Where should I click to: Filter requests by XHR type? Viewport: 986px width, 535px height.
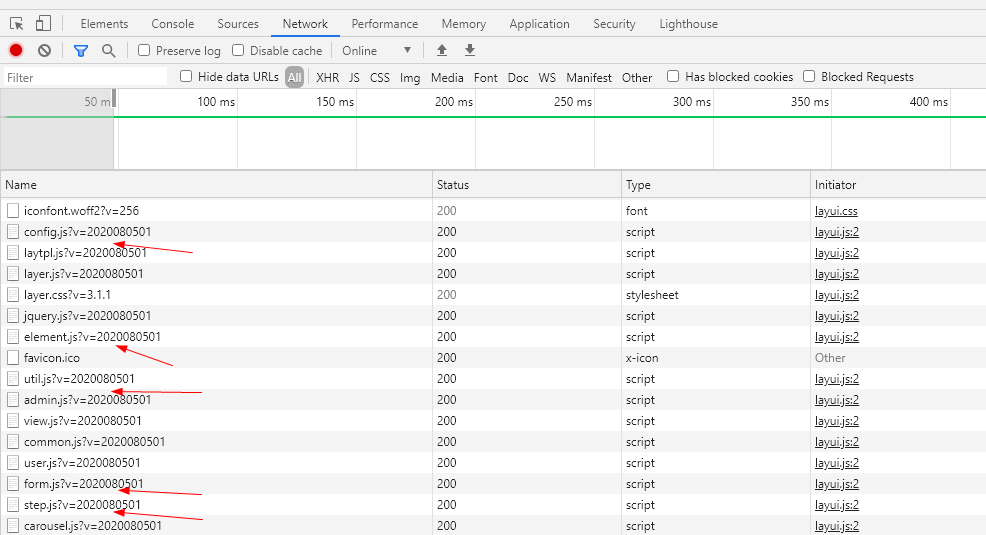[327, 77]
